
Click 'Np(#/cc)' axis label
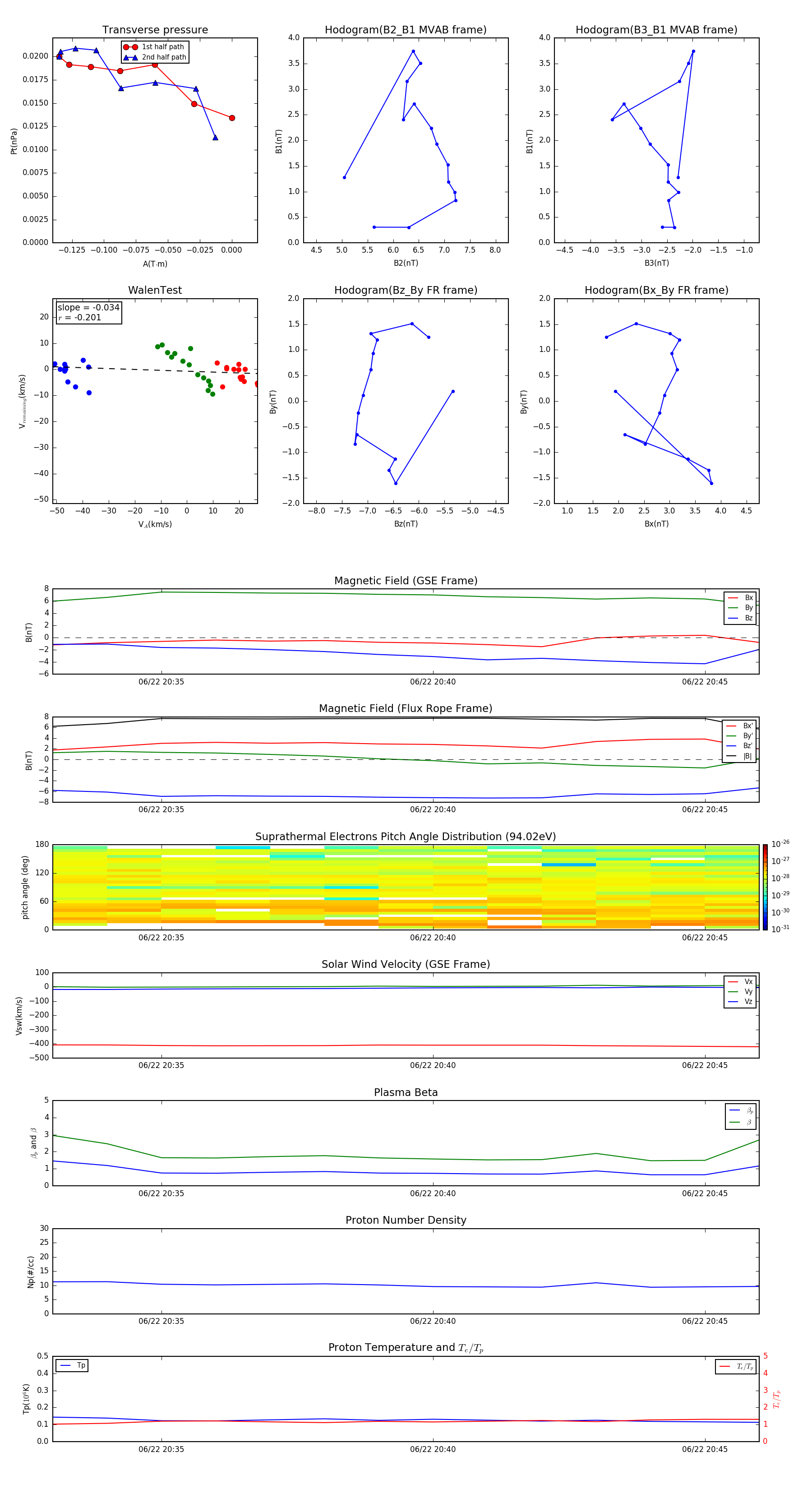tap(31, 1272)
